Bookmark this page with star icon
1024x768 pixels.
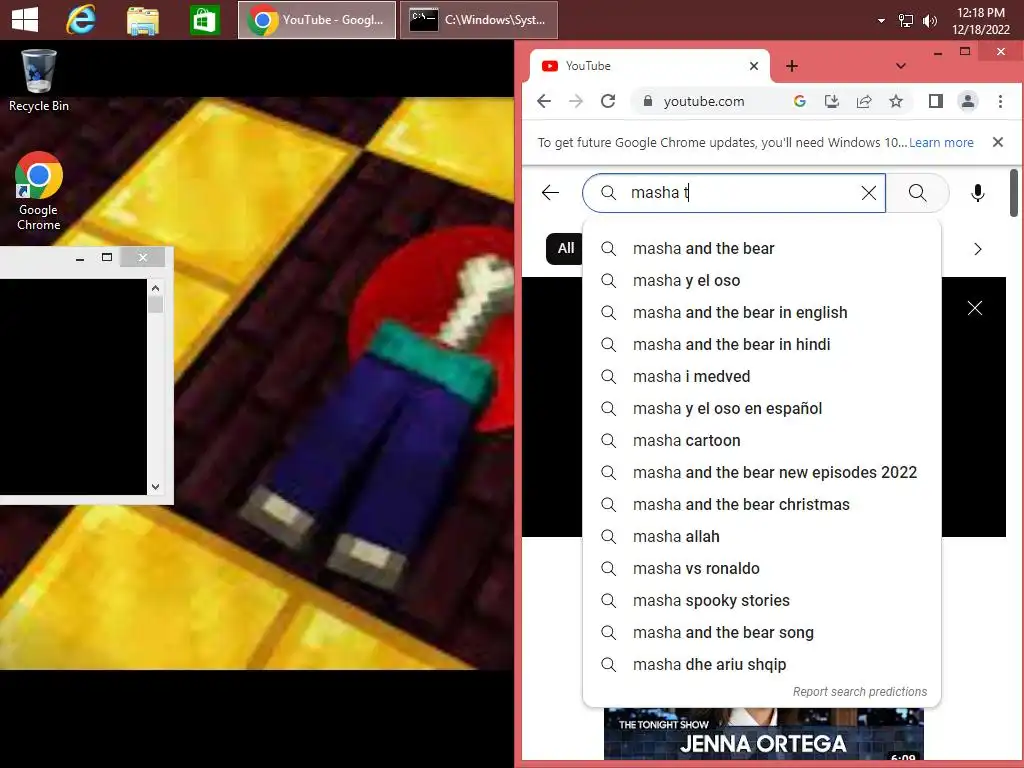[896, 101]
